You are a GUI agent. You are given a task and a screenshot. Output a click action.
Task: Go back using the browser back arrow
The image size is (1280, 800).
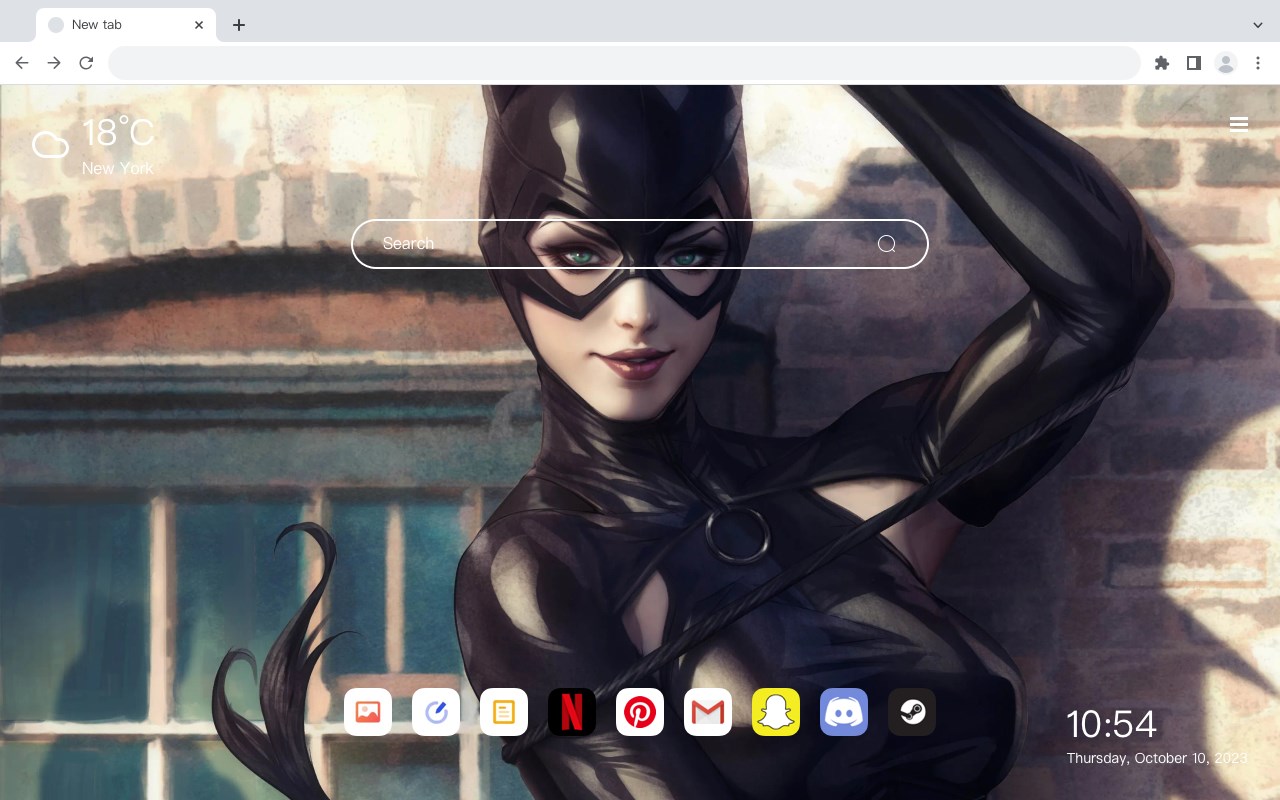[x=22, y=63]
